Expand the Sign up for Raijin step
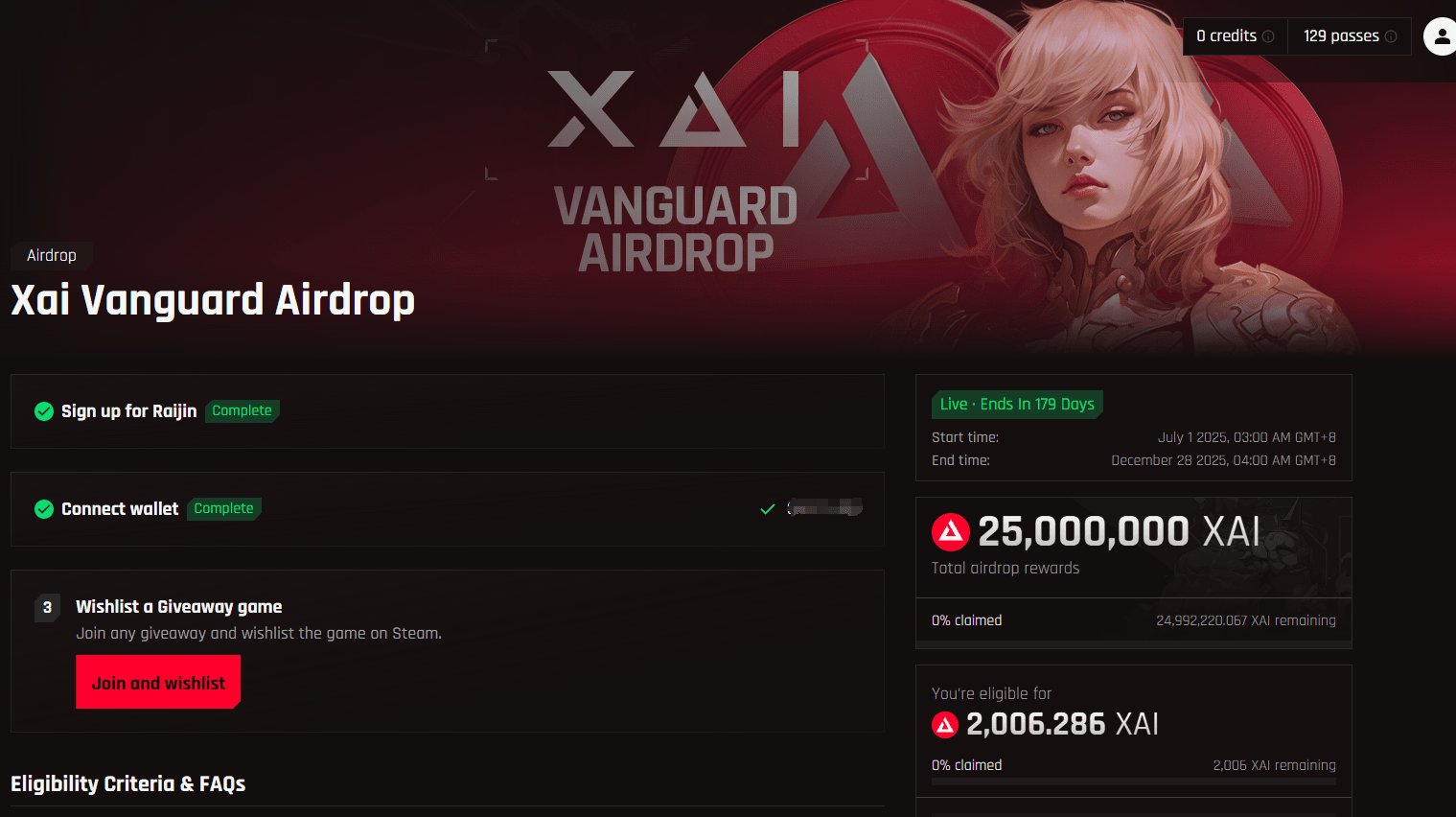 447,411
